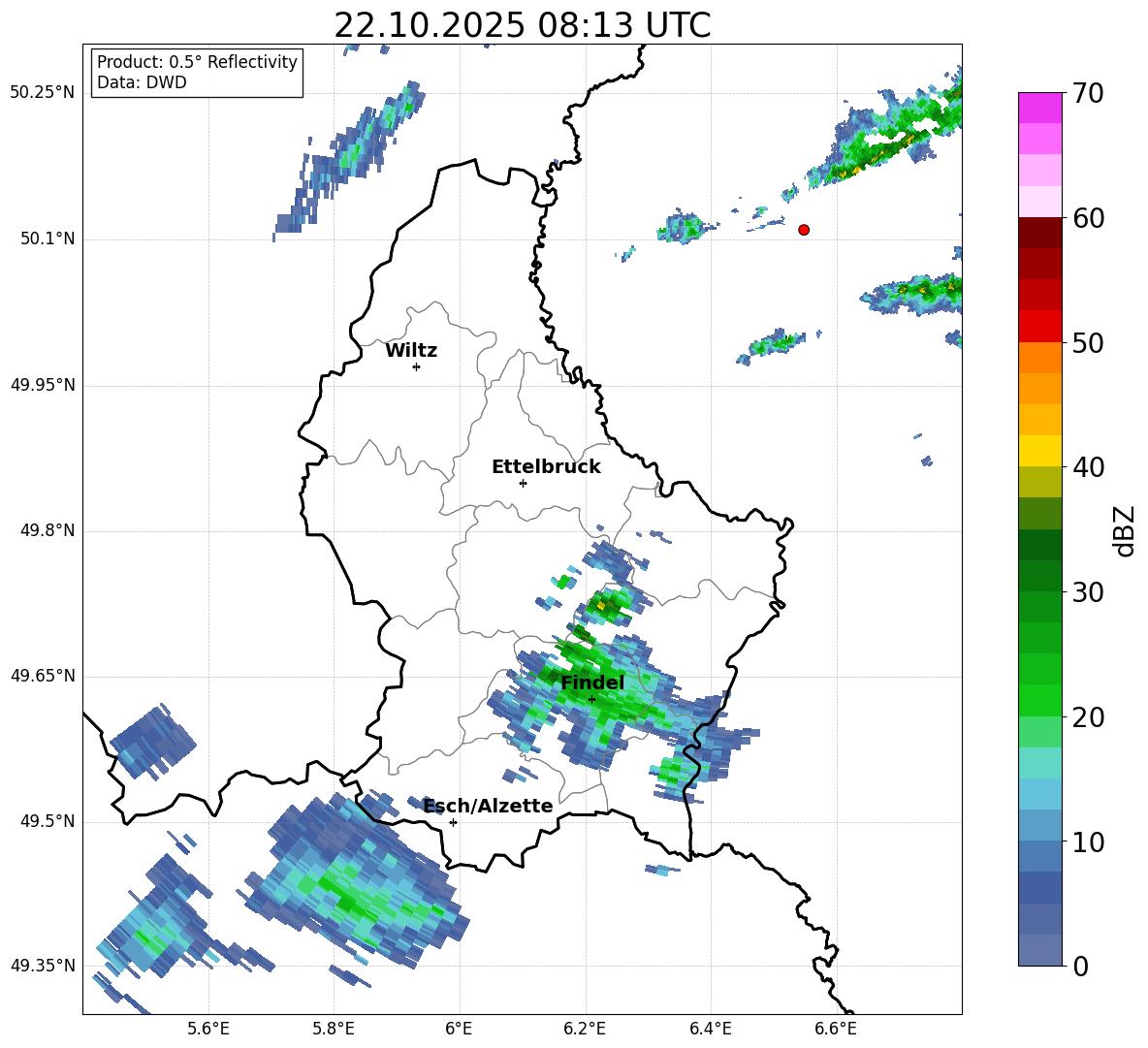The image size is (1148, 1048).
Task: Click the 20 value on the colorbar
Action: (x=1088, y=716)
